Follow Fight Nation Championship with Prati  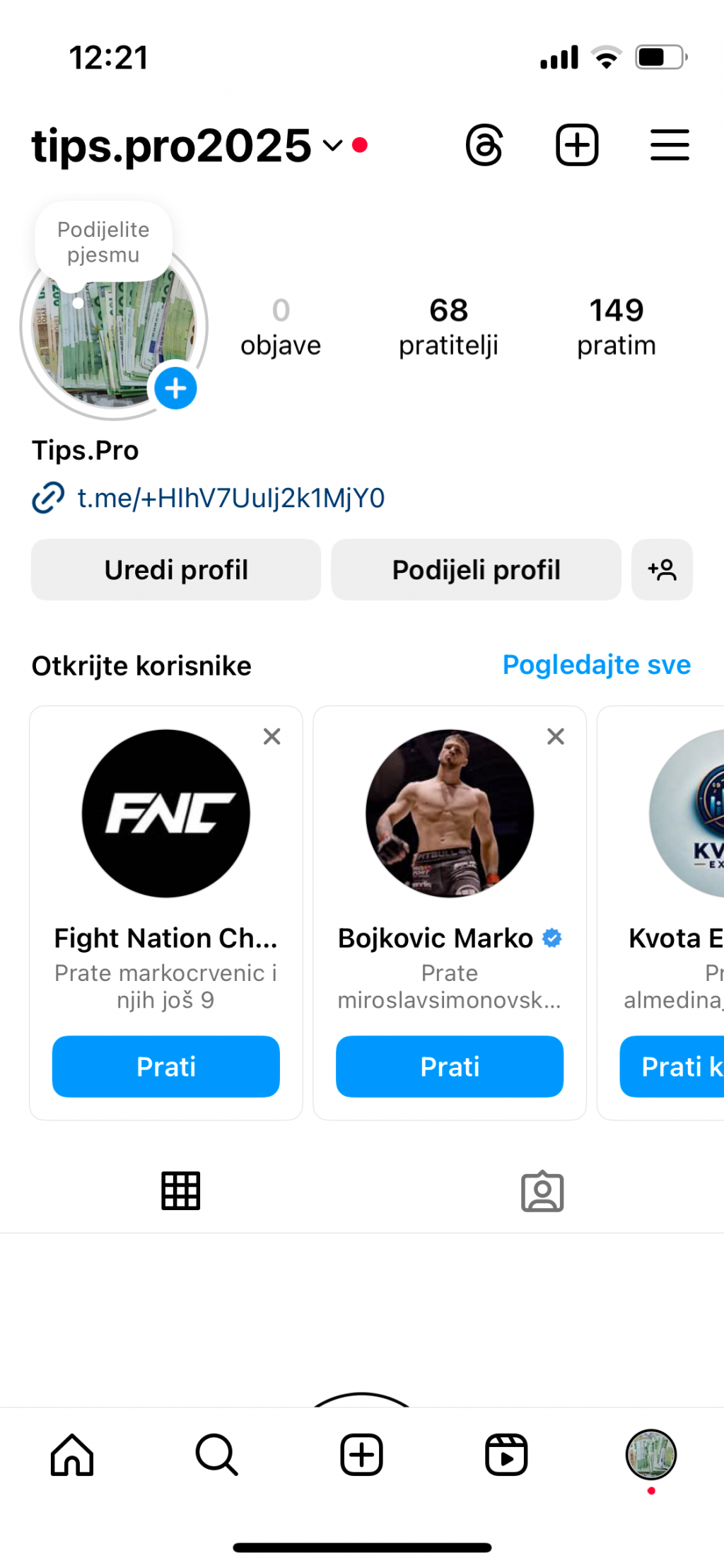pos(166,1067)
